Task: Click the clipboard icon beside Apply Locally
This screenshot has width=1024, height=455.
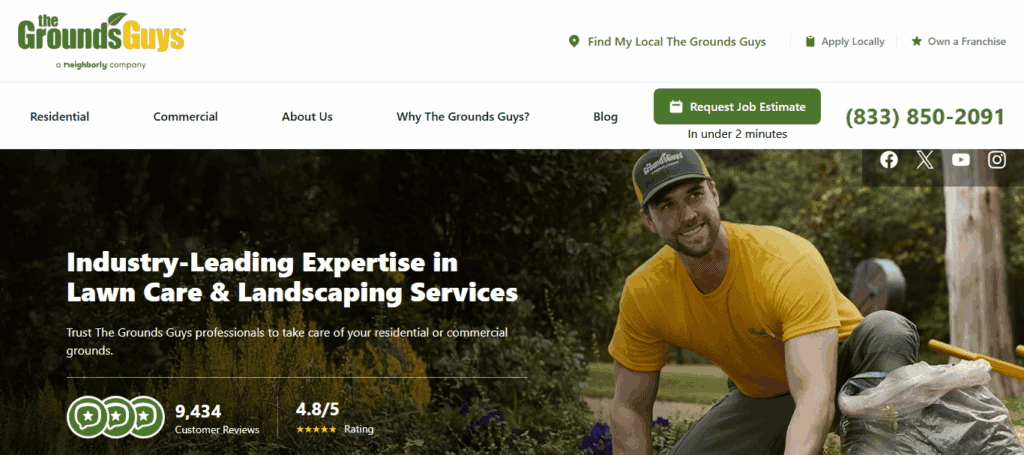Action: click(x=810, y=42)
